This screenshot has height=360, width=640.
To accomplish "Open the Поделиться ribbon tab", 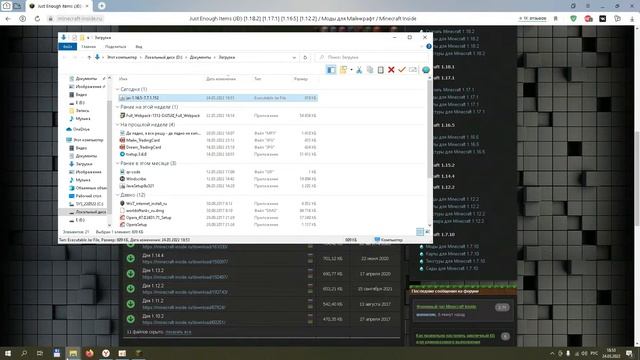I will tap(115, 47).
